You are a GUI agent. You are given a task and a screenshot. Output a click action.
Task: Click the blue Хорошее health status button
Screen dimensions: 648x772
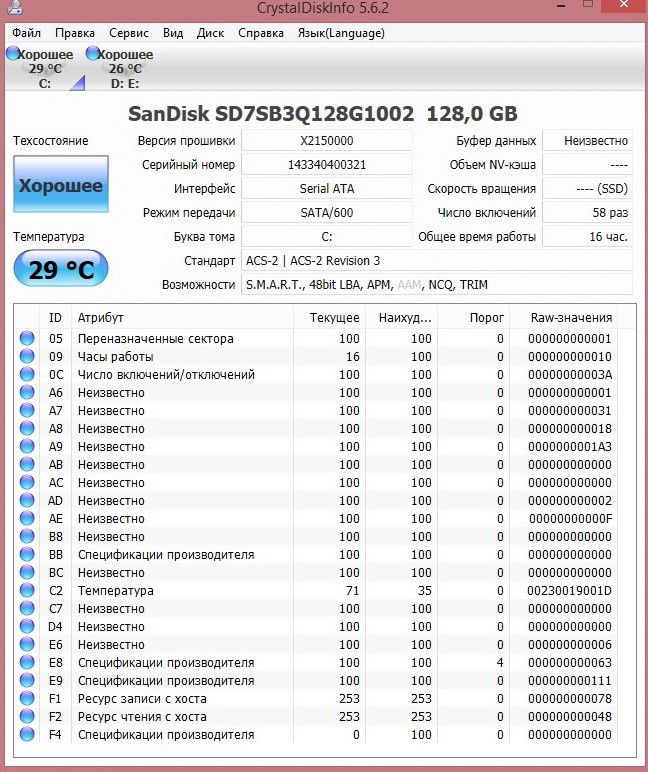(x=61, y=184)
